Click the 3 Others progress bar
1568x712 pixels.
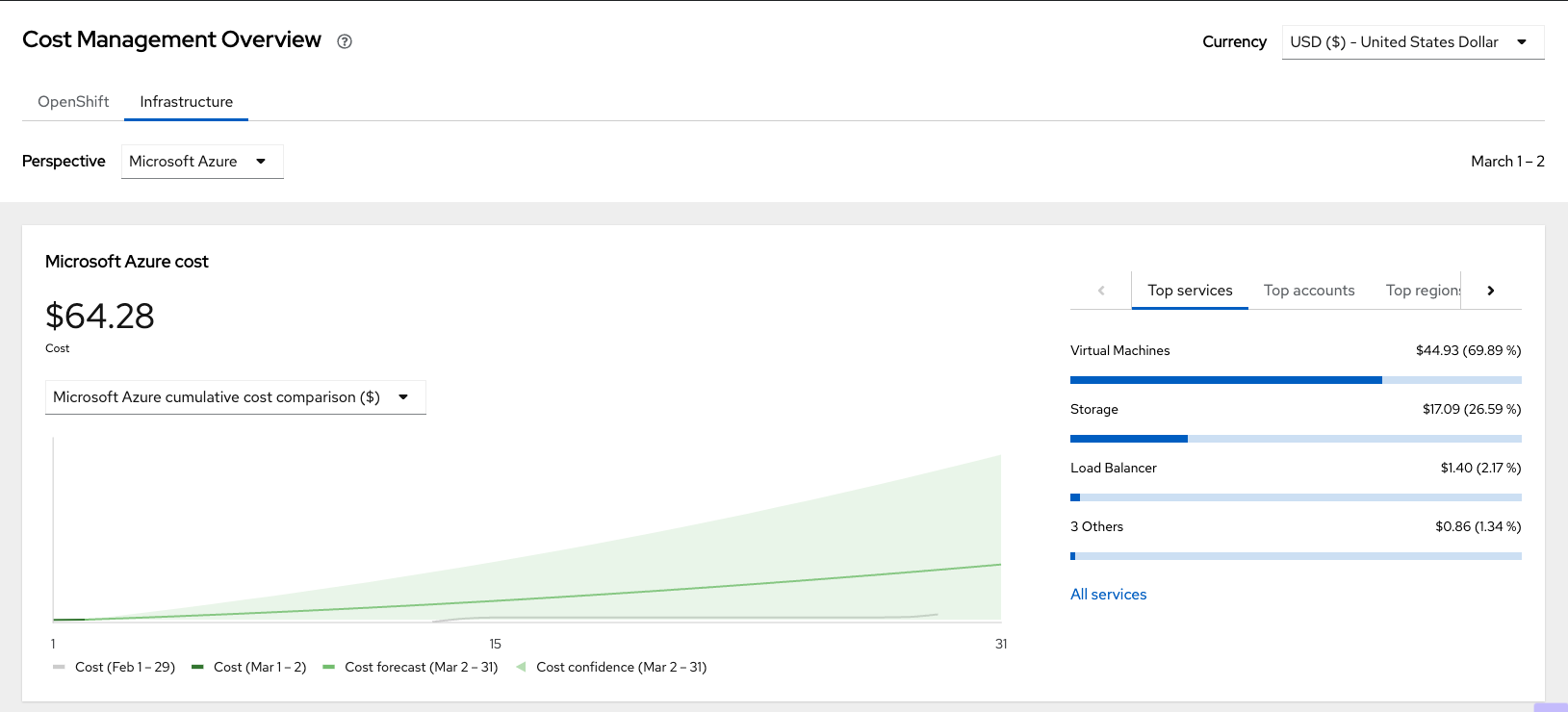click(x=1296, y=556)
